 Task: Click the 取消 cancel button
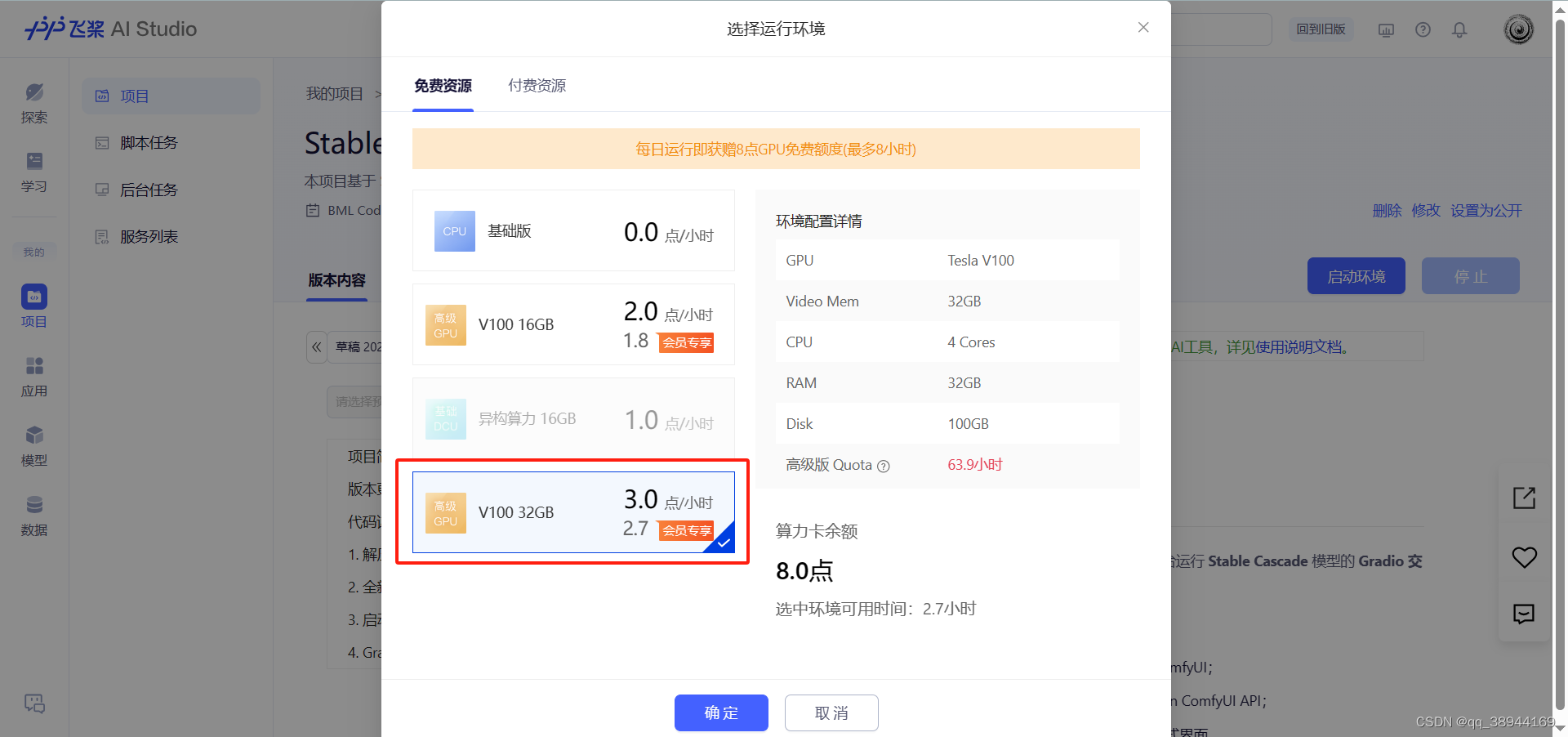pyautogui.click(x=831, y=712)
